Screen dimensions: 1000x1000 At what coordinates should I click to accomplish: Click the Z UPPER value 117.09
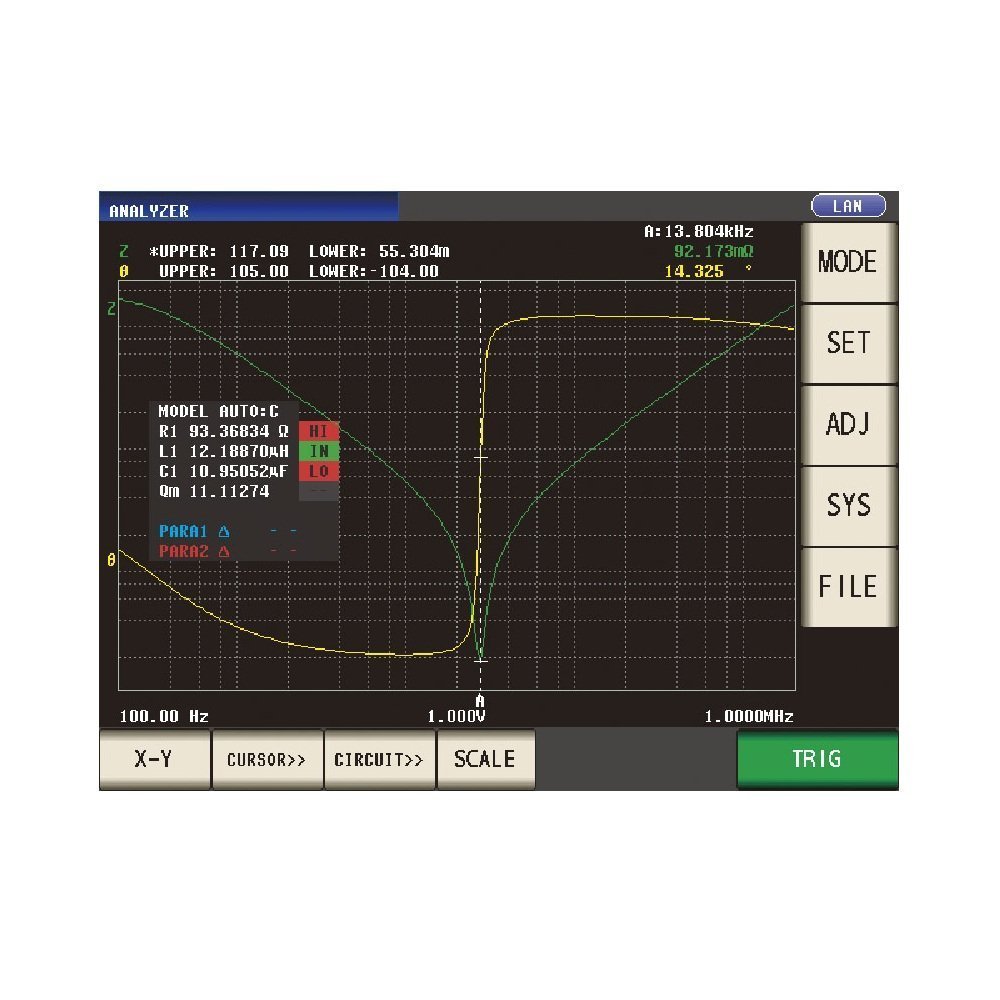coord(259,252)
